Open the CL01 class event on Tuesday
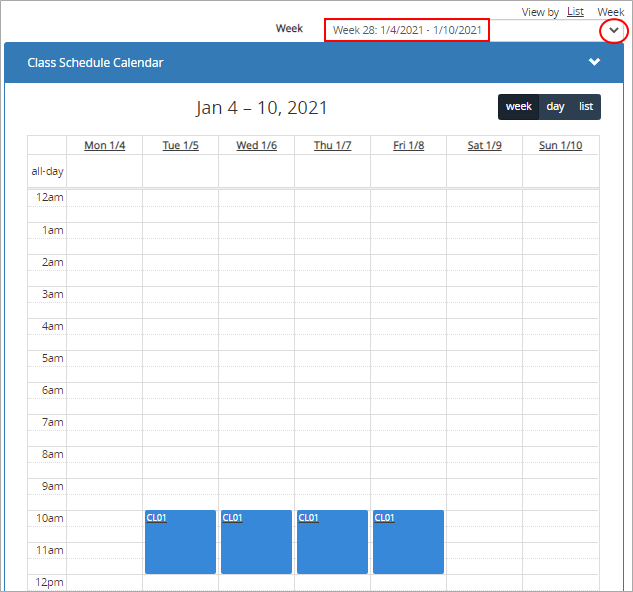This screenshot has width=633, height=592. point(180,542)
